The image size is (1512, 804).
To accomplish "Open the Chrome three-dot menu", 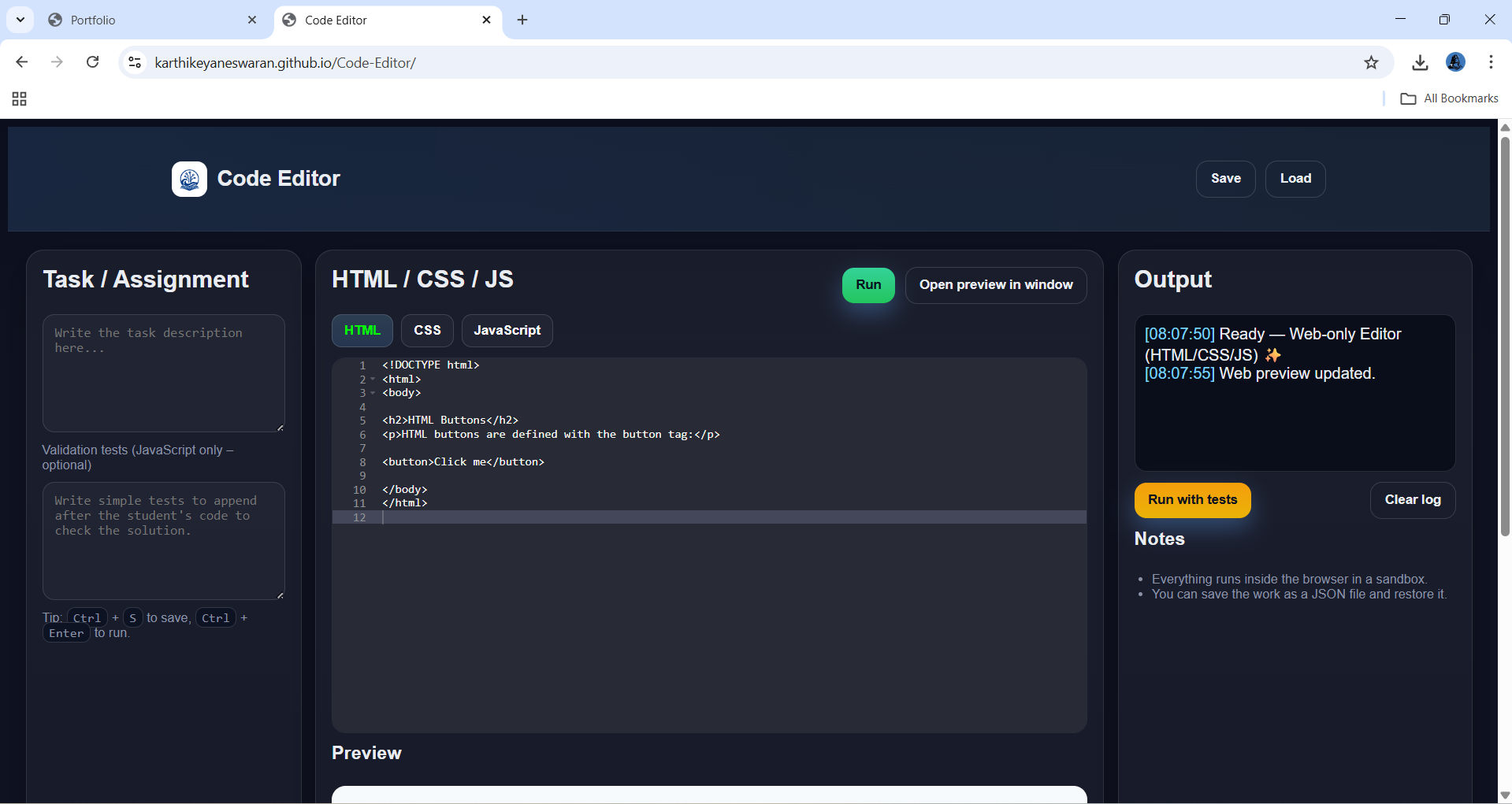I will pos(1491,62).
